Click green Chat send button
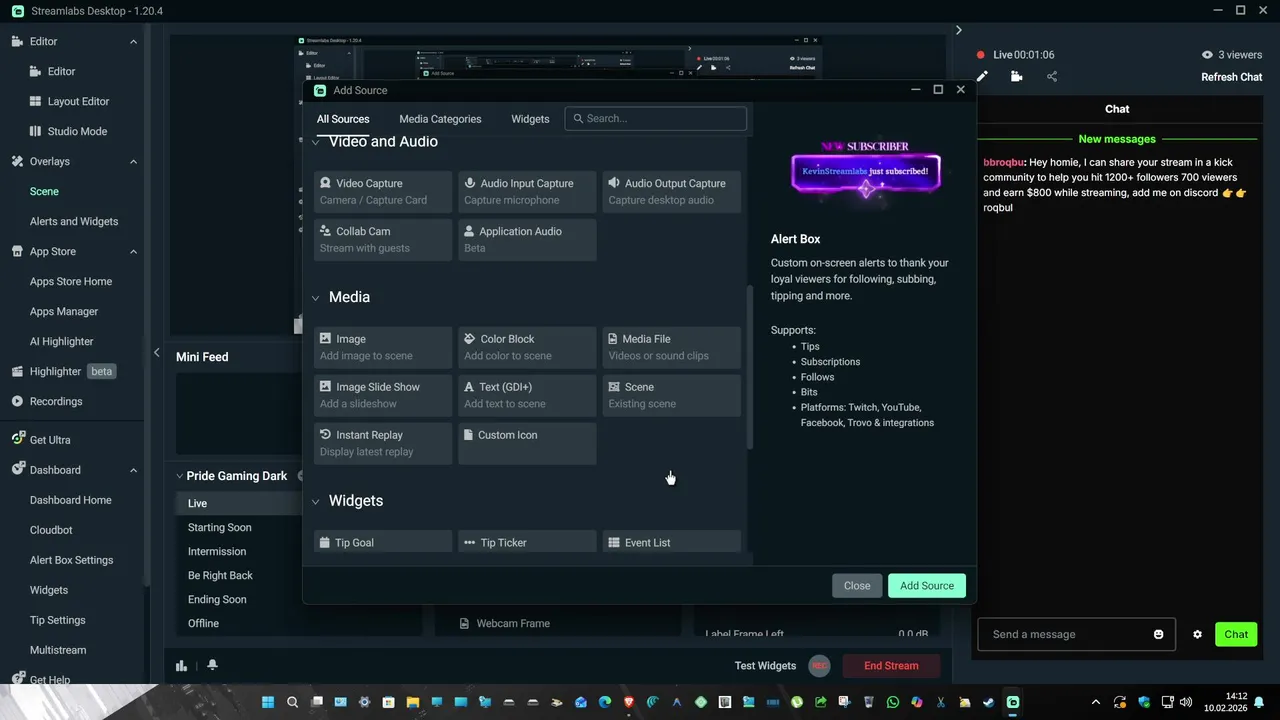The image size is (1280, 720). click(x=1236, y=634)
